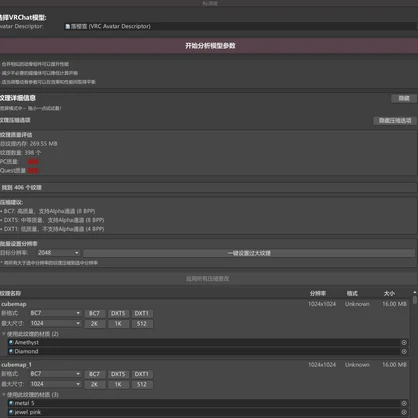Click the cubemap_1 texture name label
The width and height of the screenshot is (418, 418).
16,365
